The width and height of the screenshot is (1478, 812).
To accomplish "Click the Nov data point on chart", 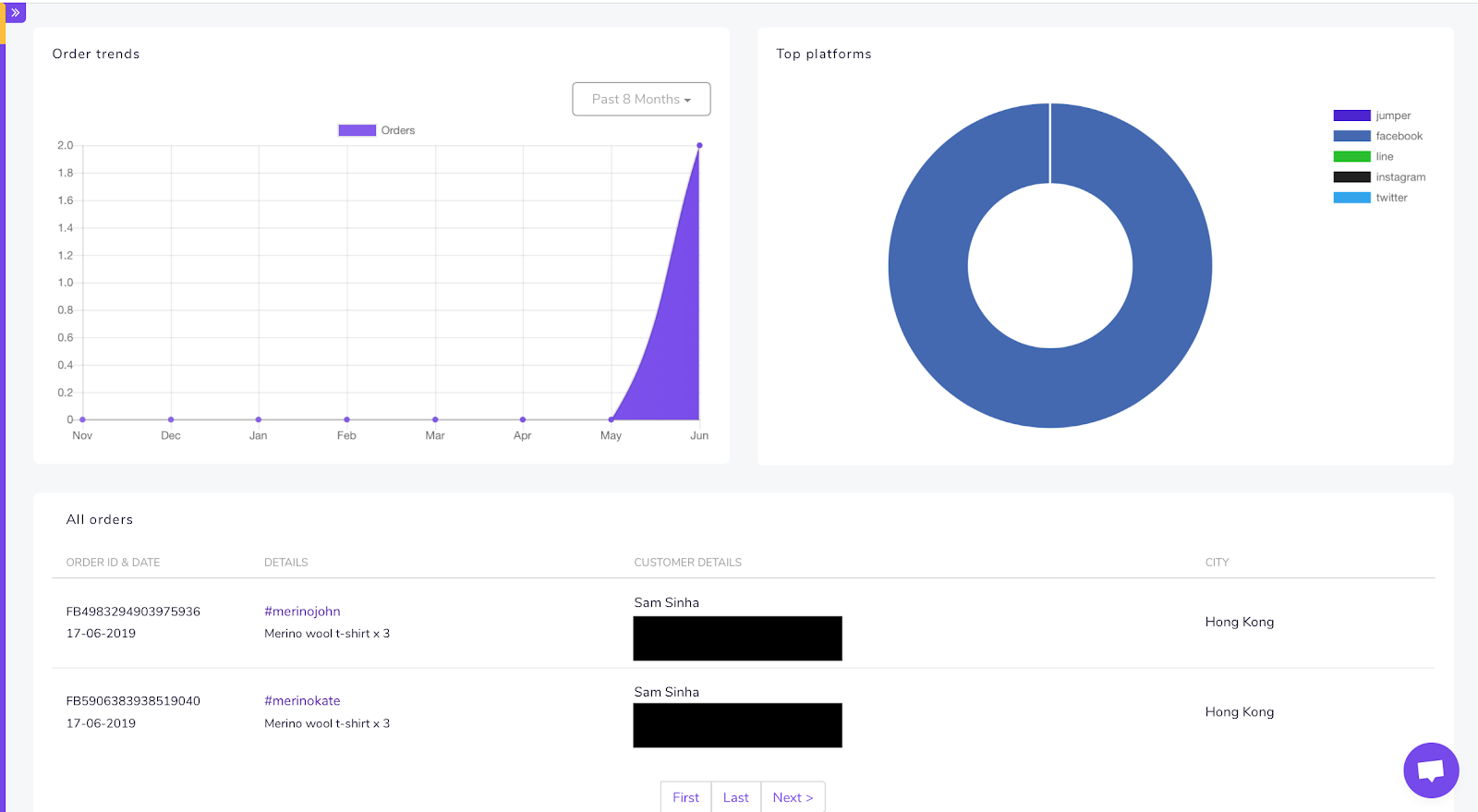I will [x=82, y=419].
